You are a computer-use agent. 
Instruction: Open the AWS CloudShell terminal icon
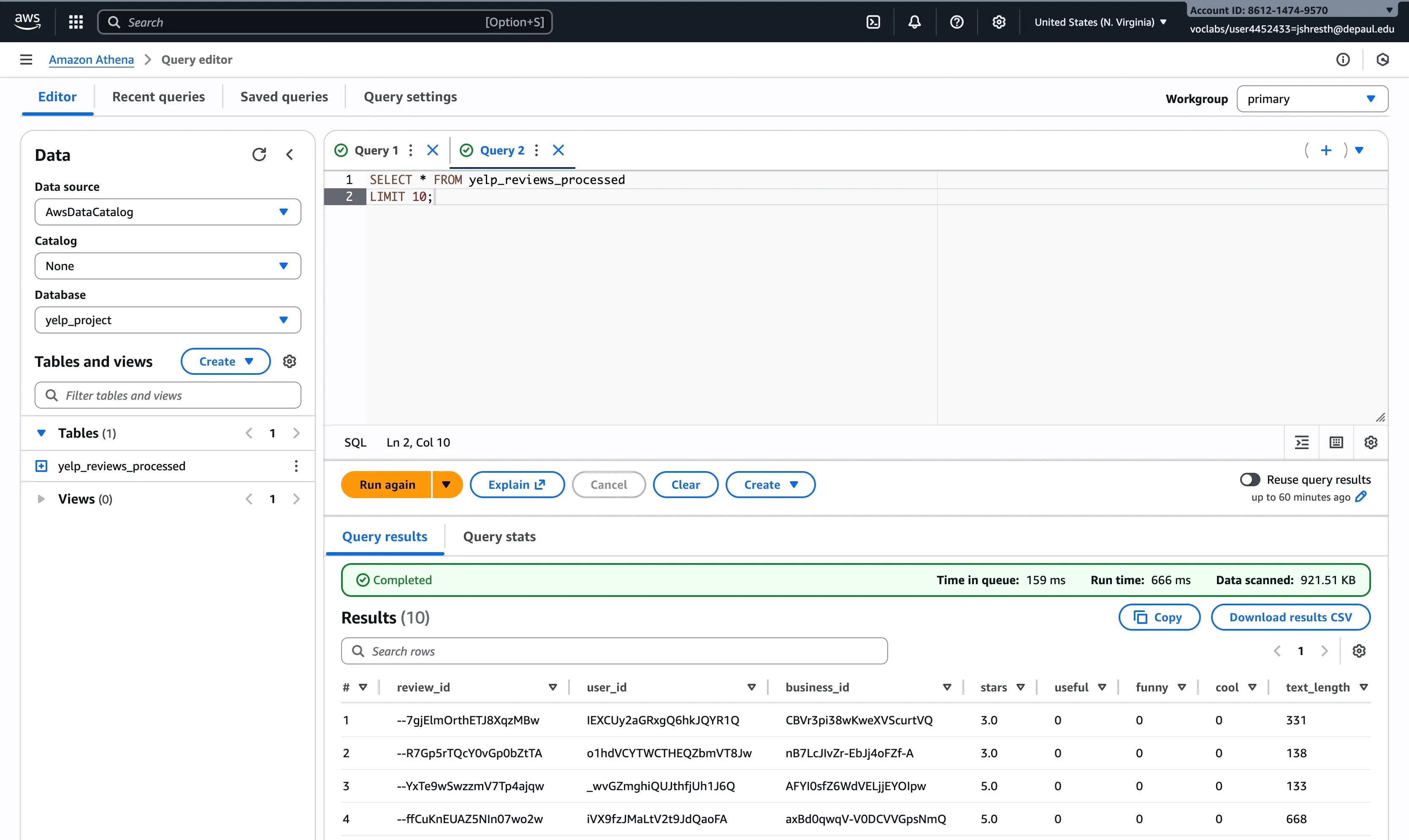click(x=873, y=22)
